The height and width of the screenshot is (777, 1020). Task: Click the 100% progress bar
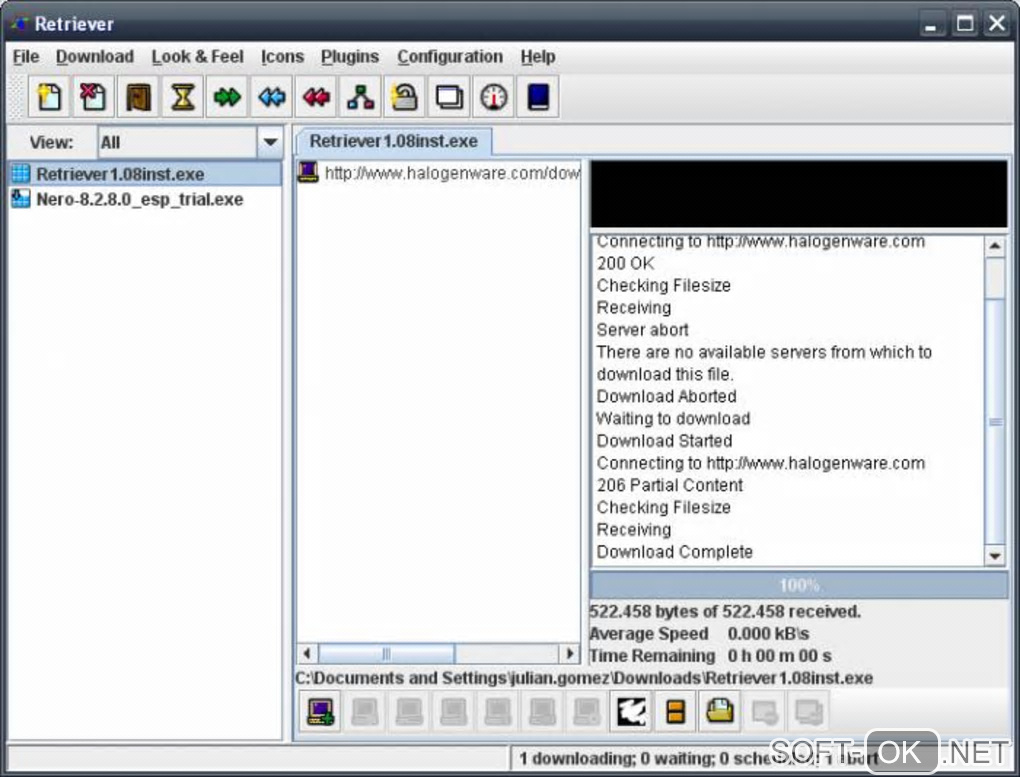tap(799, 585)
